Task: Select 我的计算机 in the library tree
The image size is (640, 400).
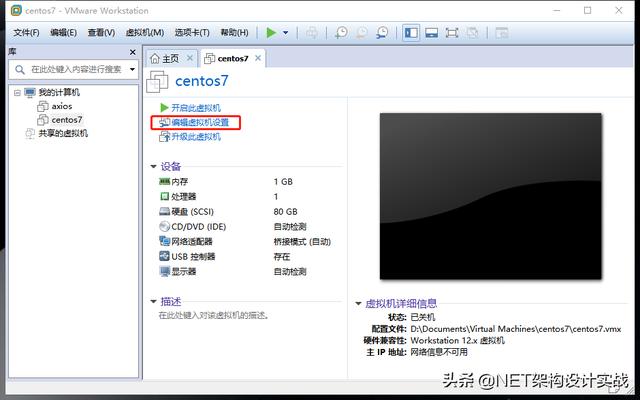Action: [59, 93]
